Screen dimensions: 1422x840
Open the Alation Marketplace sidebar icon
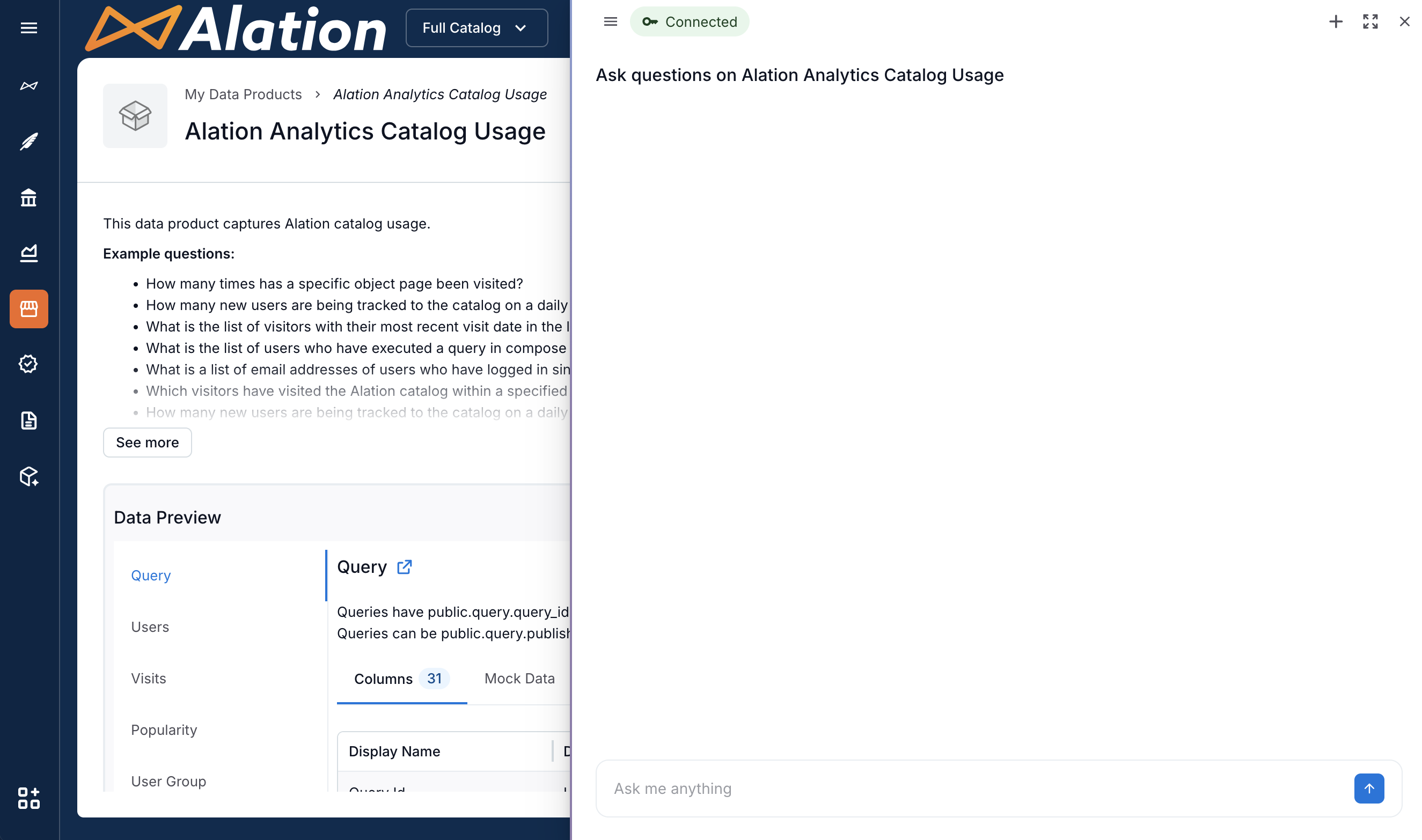(28, 309)
